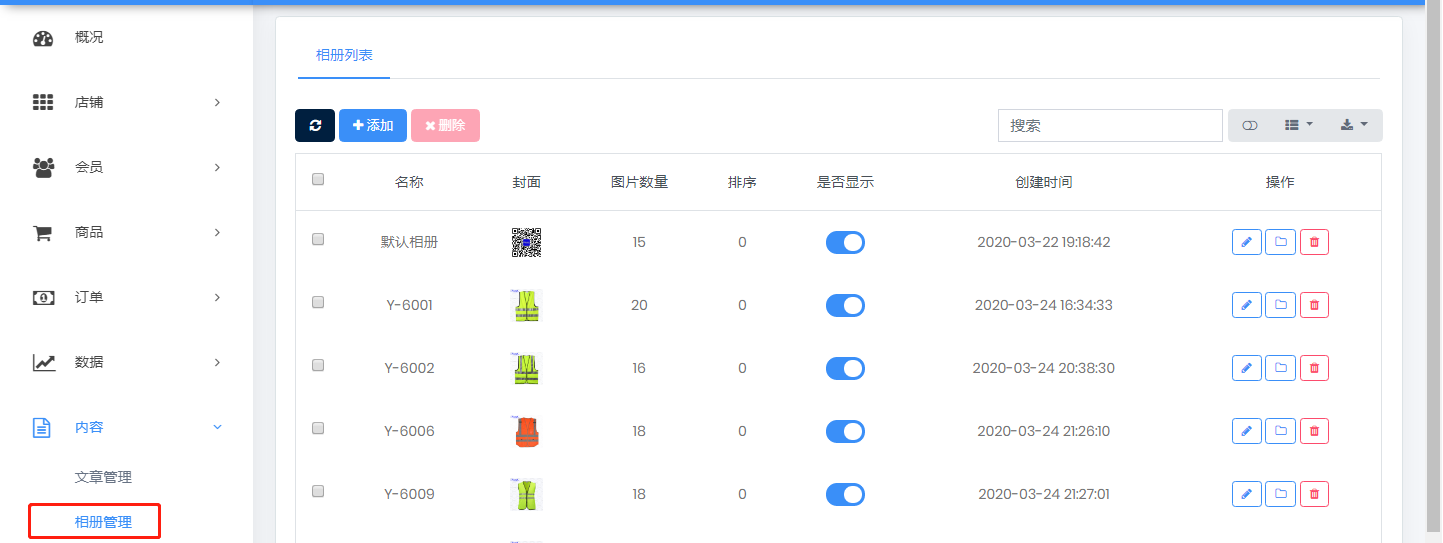Viewport: 1443px width, 543px height.
Task: Check the Y-6006 row checkbox
Action: 318,428
